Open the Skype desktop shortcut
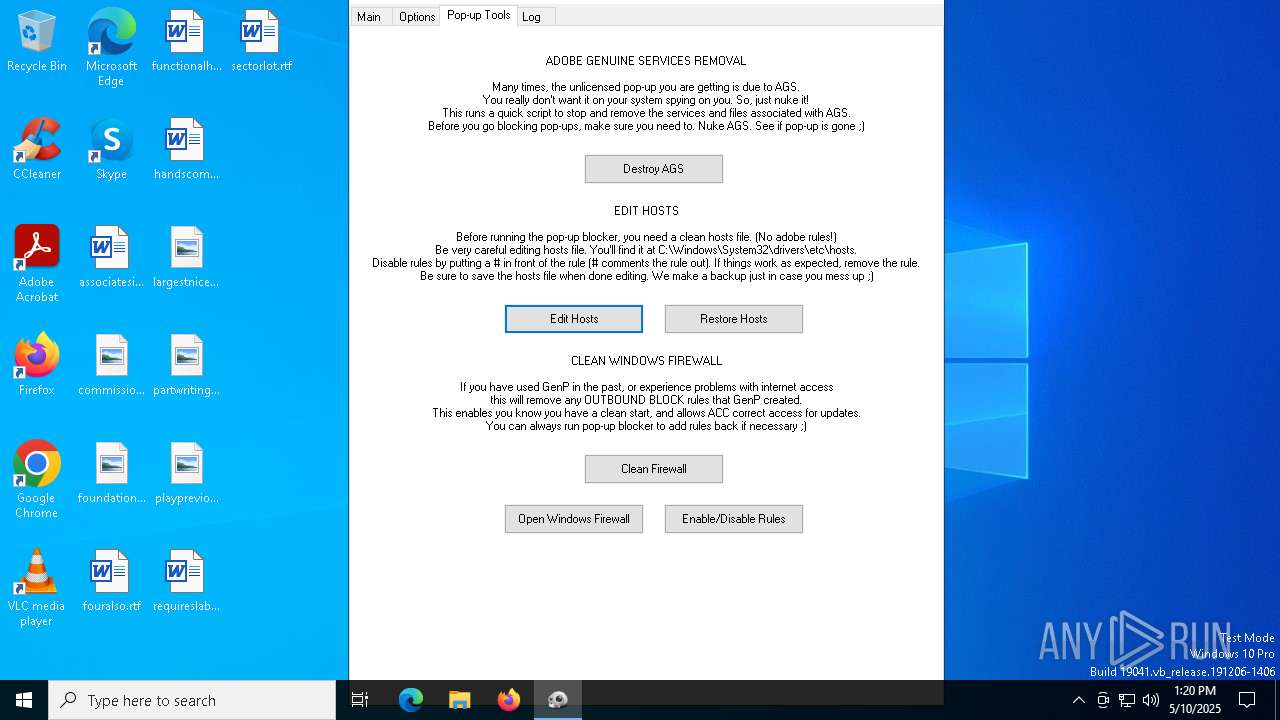The image size is (1280, 720). pyautogui.click(x=111, y=149)
